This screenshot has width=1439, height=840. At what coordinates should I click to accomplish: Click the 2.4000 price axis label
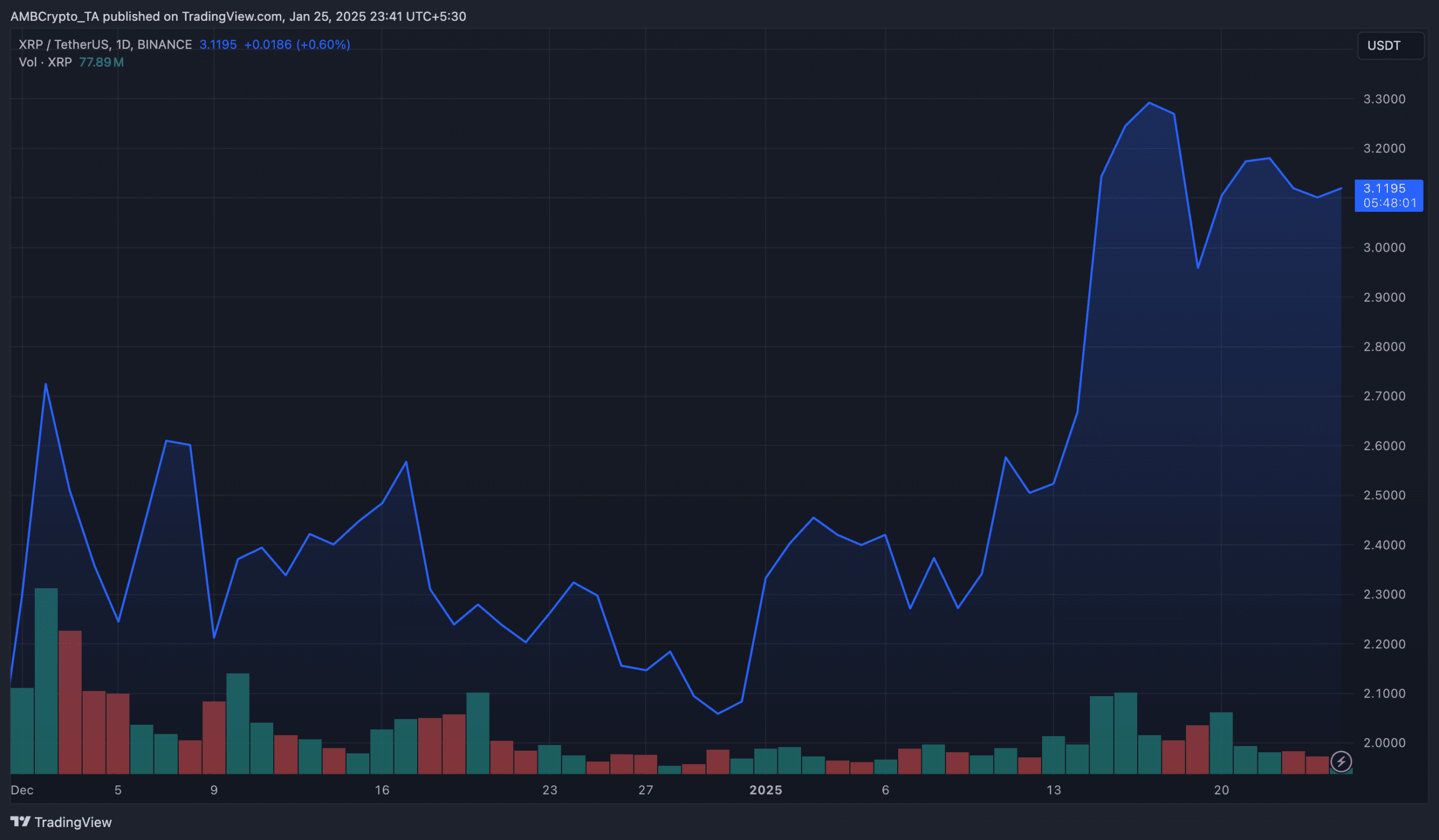click(1384, 545)
